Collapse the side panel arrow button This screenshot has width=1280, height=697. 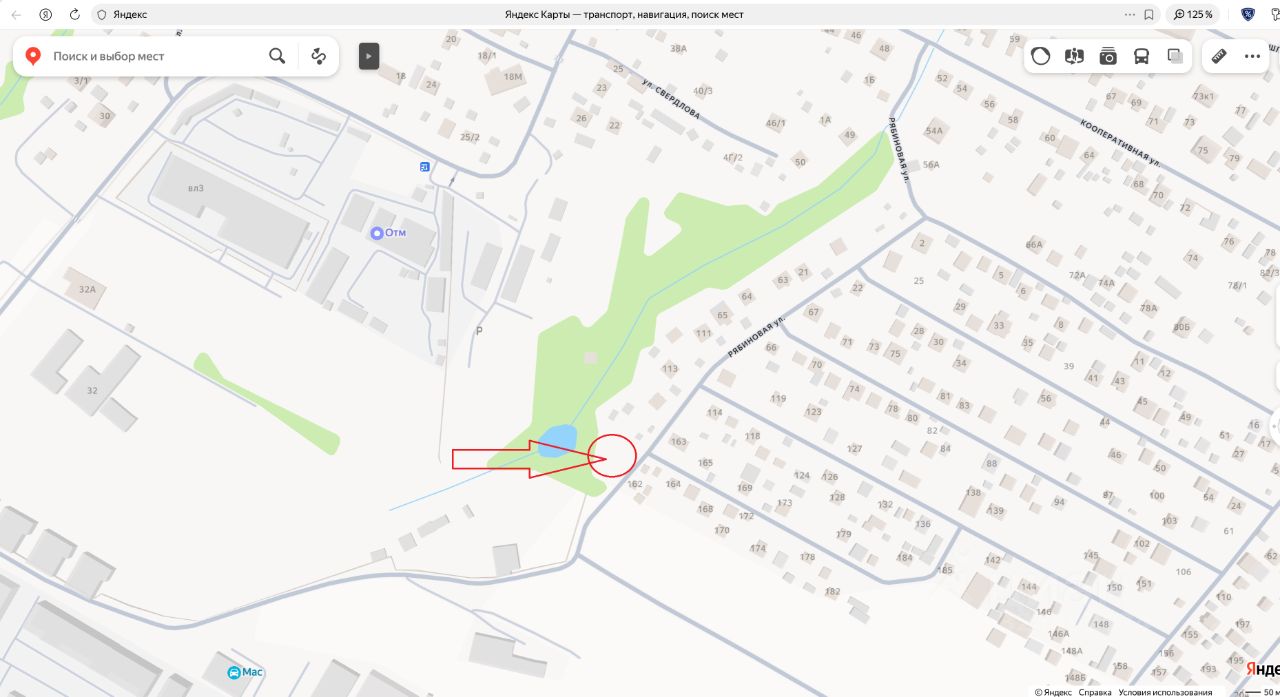[369, 56]
